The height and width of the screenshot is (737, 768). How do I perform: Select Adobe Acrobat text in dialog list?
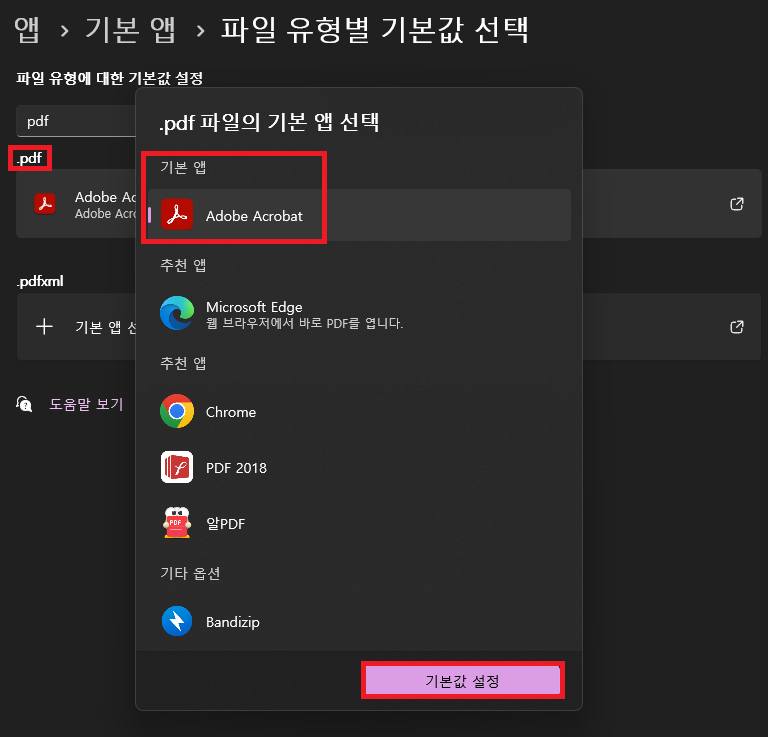254,216
